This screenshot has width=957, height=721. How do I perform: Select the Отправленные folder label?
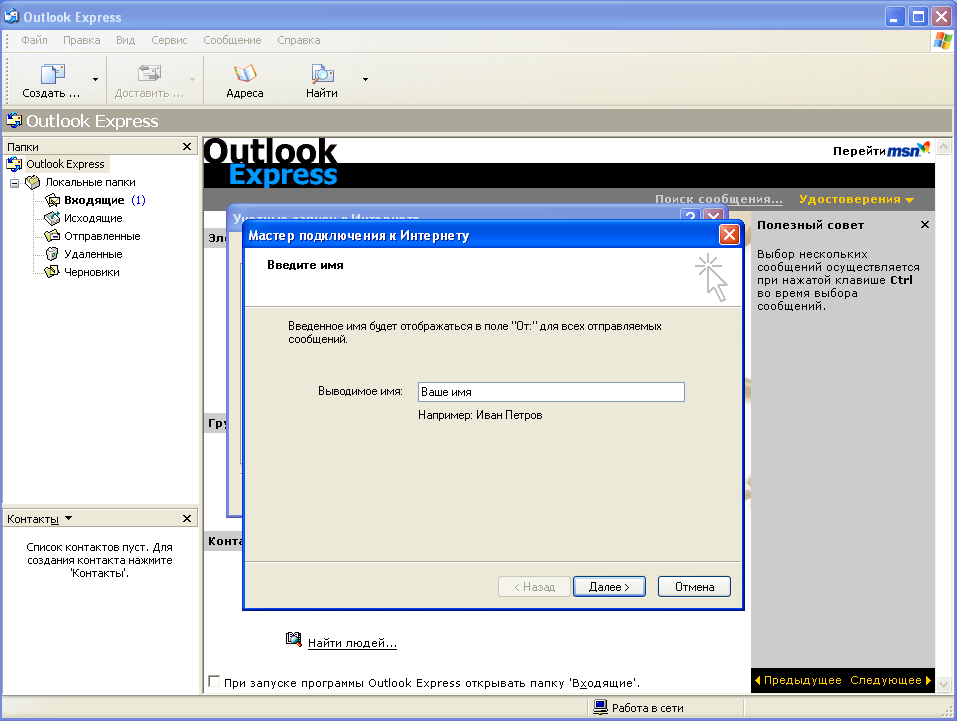pos(103,236)
